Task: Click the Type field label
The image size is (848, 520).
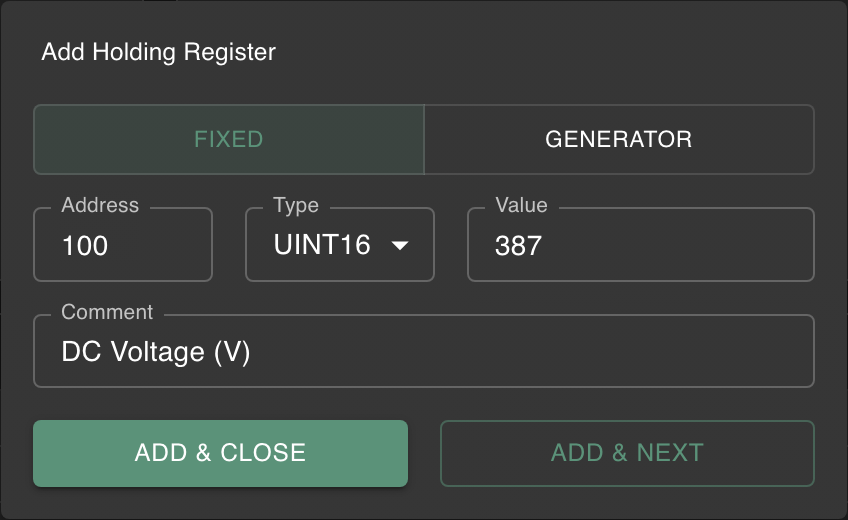Action: (296, 205)
